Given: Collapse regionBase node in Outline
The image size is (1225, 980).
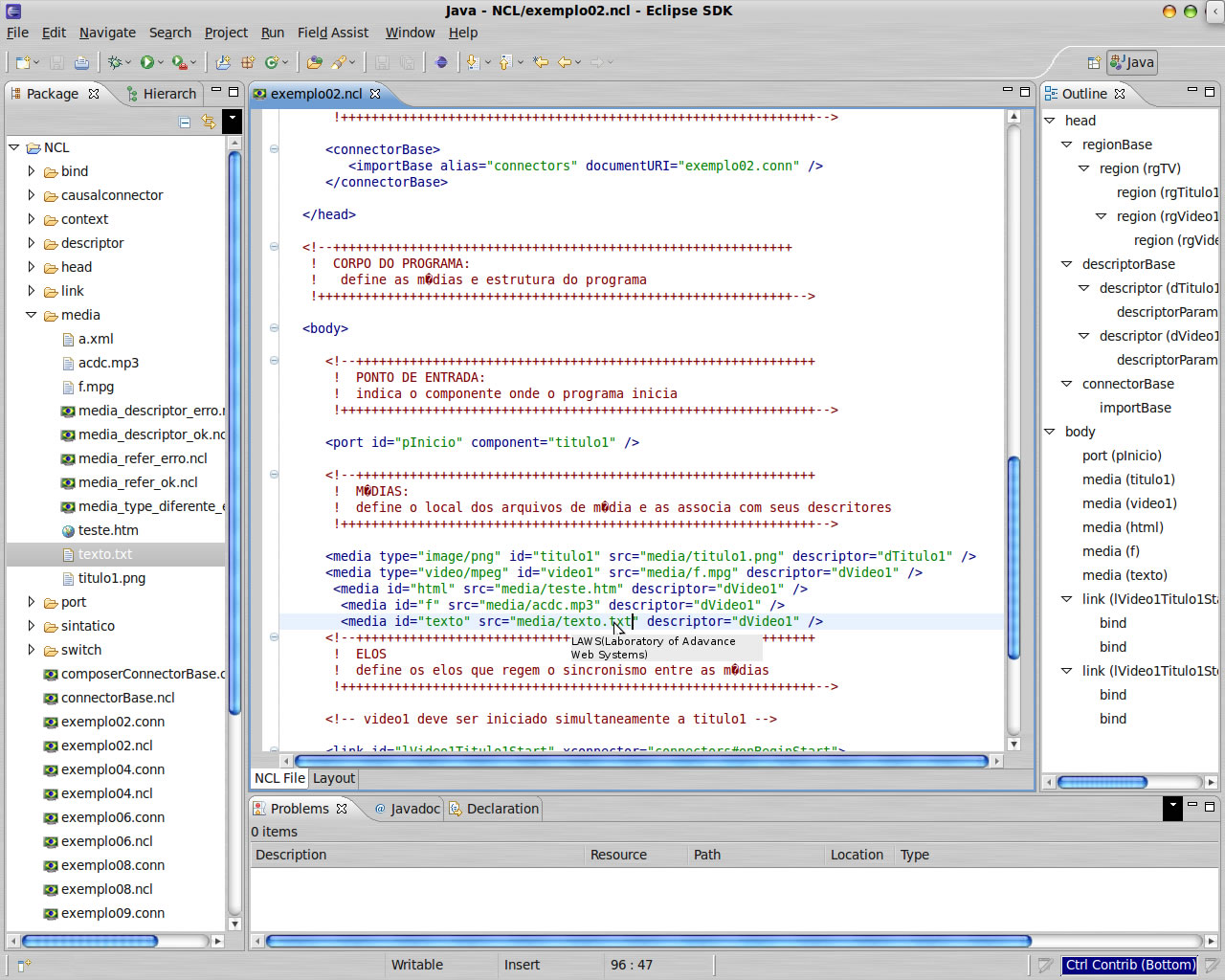Looking at the screenshot, I should 1066,145.
